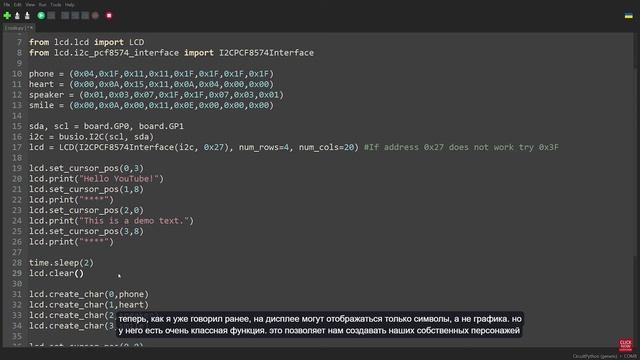Save the script using the Save toolbar icon
This screenshot has width=640, height=360.
(27, 16)
